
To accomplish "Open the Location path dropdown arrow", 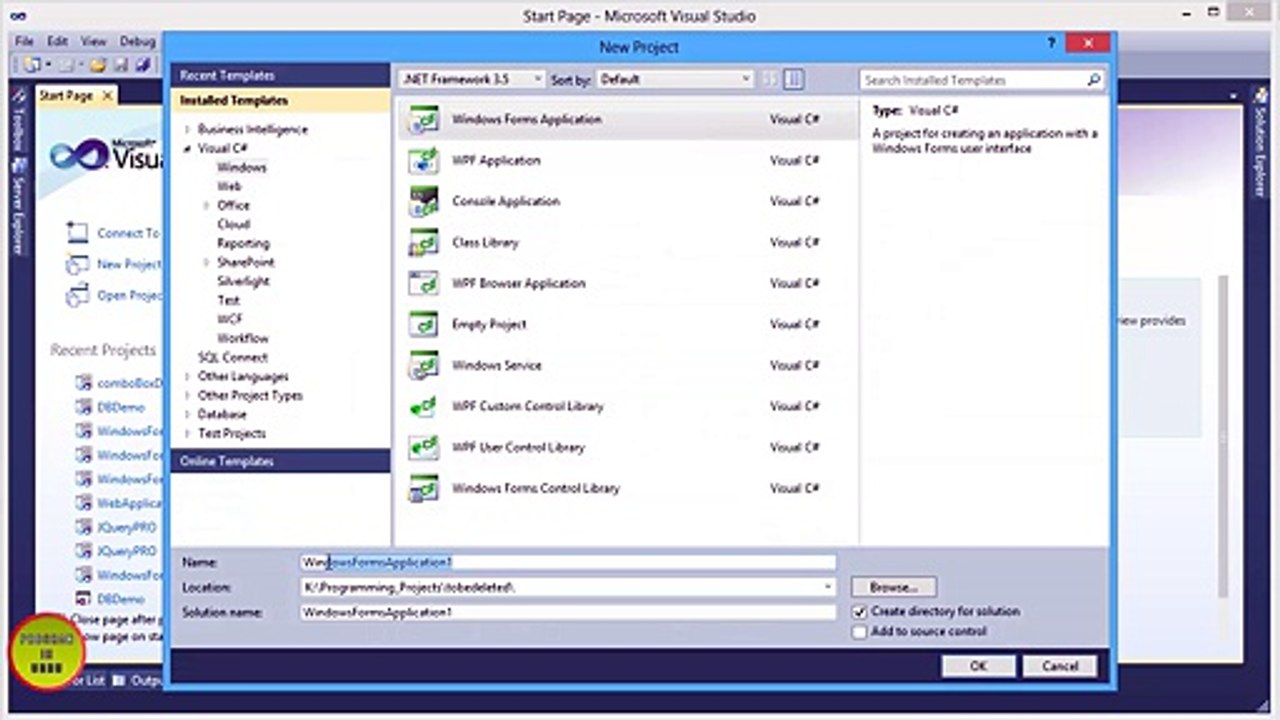I will coord(828,588).
